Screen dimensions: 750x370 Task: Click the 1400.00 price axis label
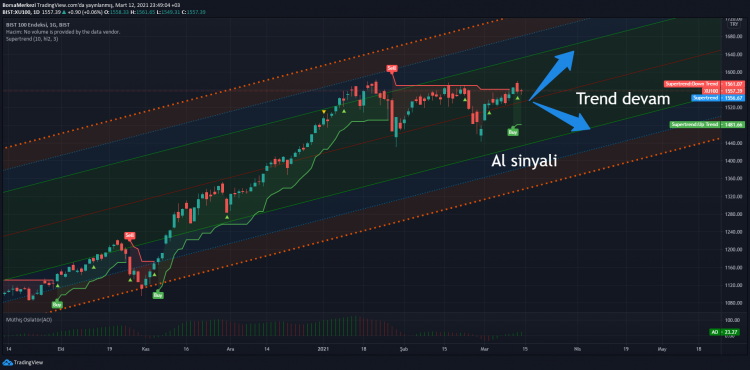[x=733, y=161]
